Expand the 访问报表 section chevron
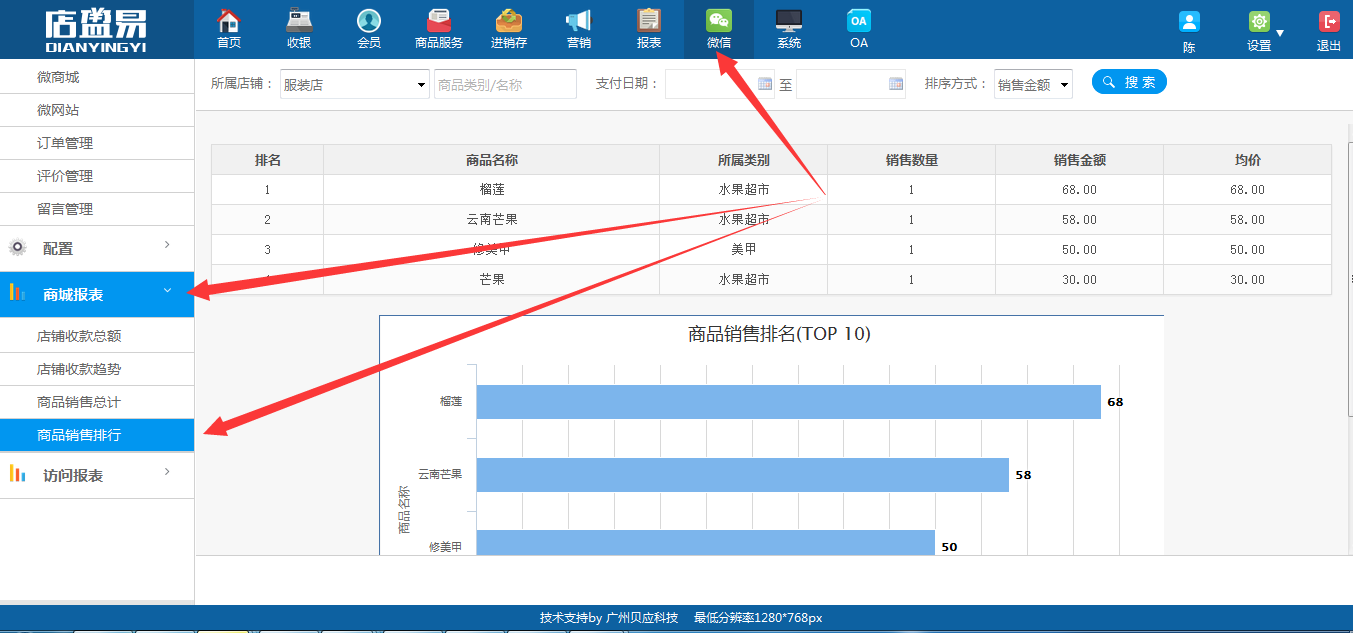The height and width of the screenshot is (633, 1353). pyautogui.click(x=167, y=471)
